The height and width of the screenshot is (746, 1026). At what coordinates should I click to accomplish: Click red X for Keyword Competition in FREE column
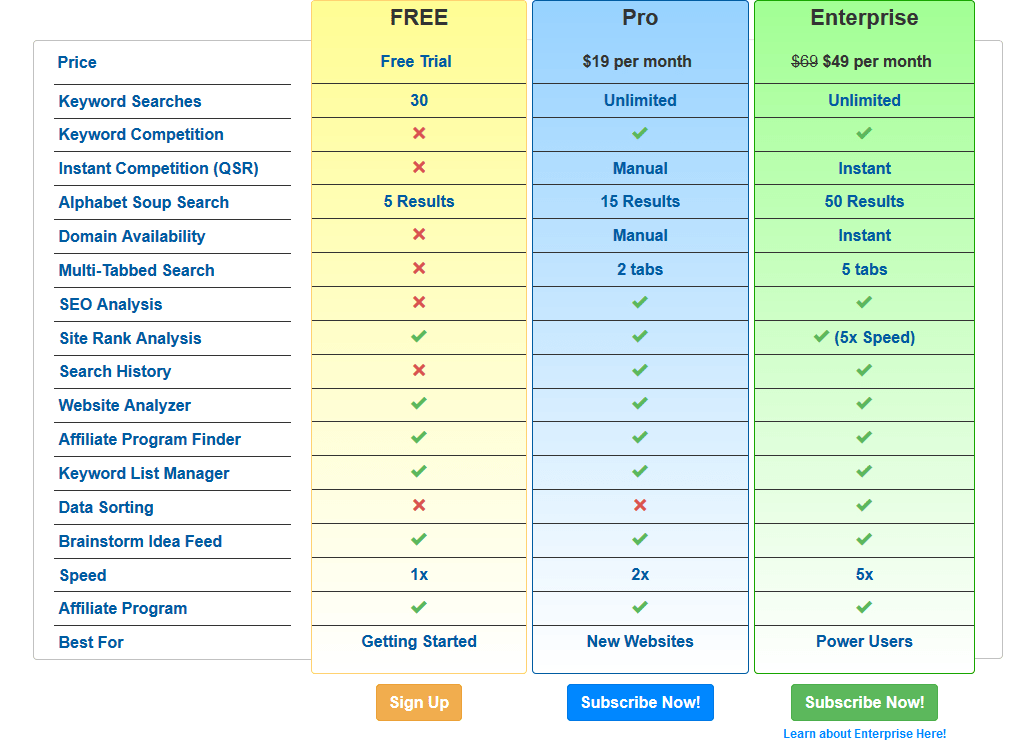(x=419, y=133)
